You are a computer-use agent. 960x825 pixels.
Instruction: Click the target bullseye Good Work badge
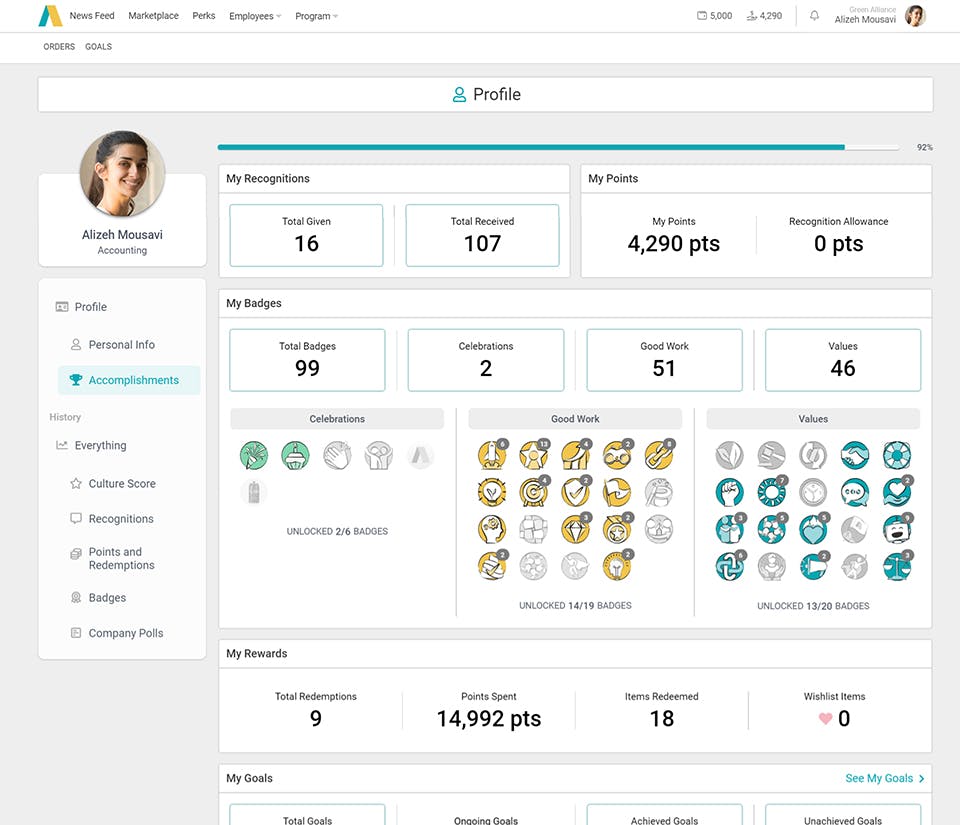(x=533, y=492)
